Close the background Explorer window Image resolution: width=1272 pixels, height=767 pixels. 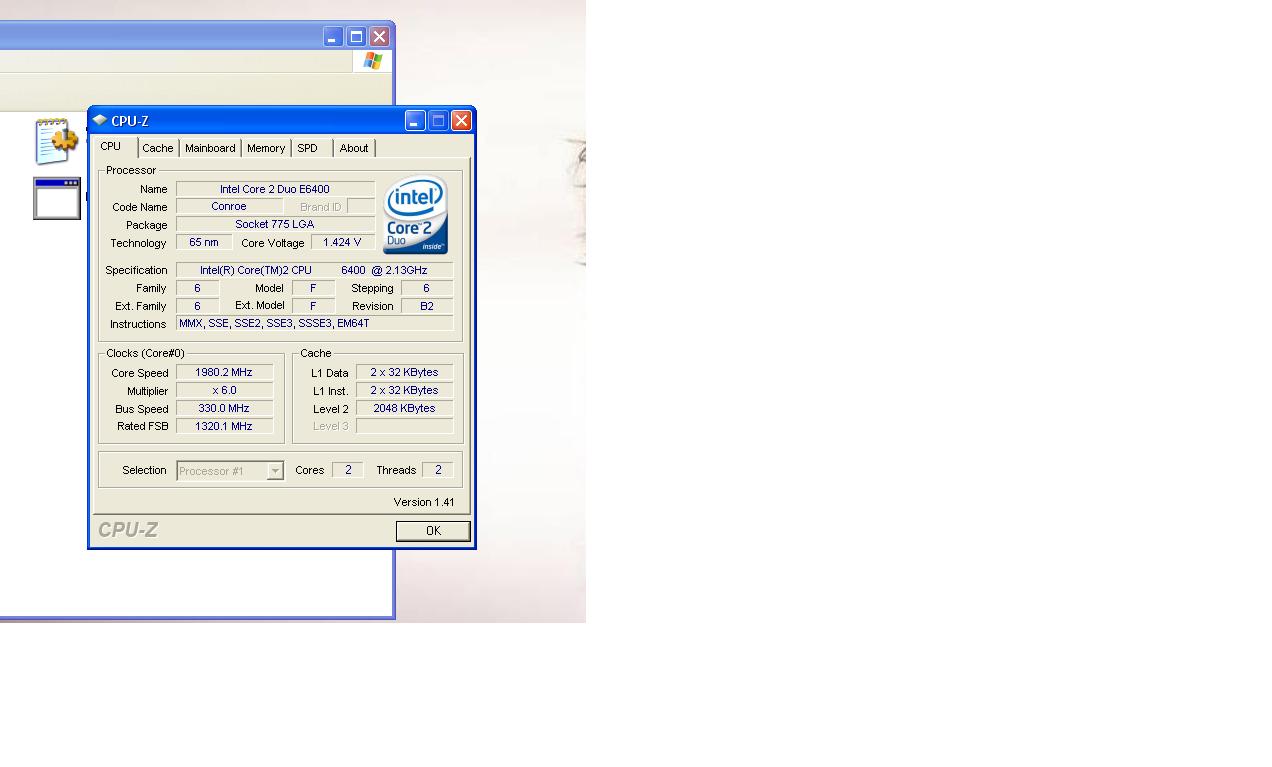[x=379, y=37]
